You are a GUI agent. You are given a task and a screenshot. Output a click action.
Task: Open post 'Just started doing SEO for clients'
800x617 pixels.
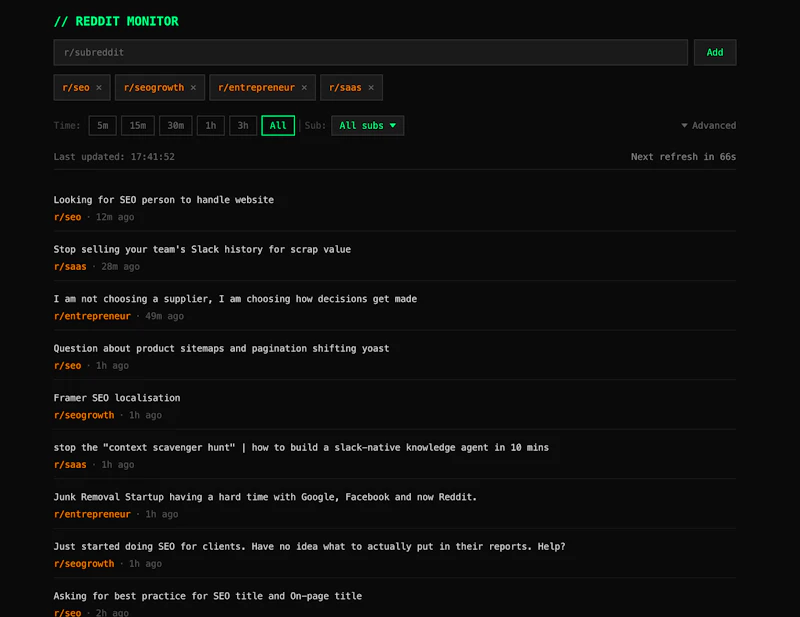pyautogui.click(x=309, y=547)
